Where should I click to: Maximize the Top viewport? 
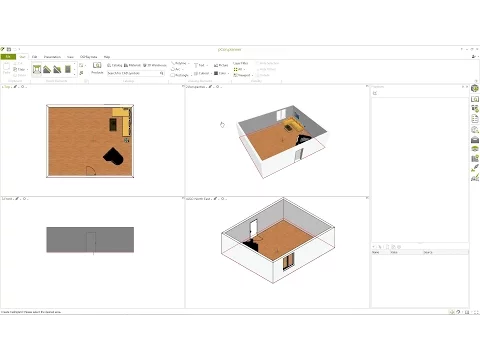click(183, 86)
